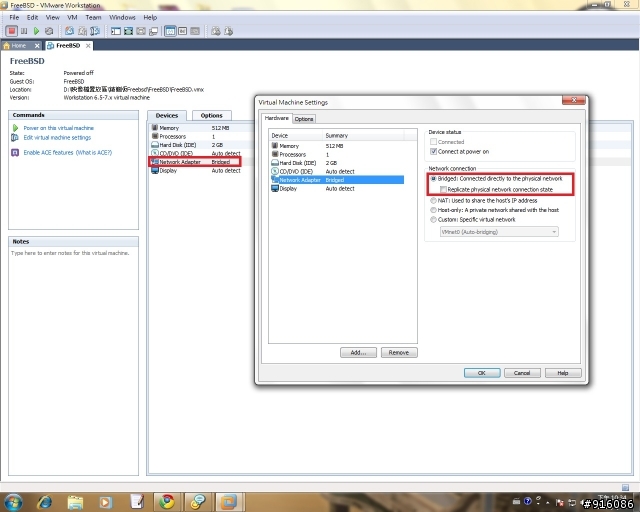Screen dimensions: 640x512
Task: Click the Suspend (pause) toolbar icon
Action: click(x=24, y=31)
